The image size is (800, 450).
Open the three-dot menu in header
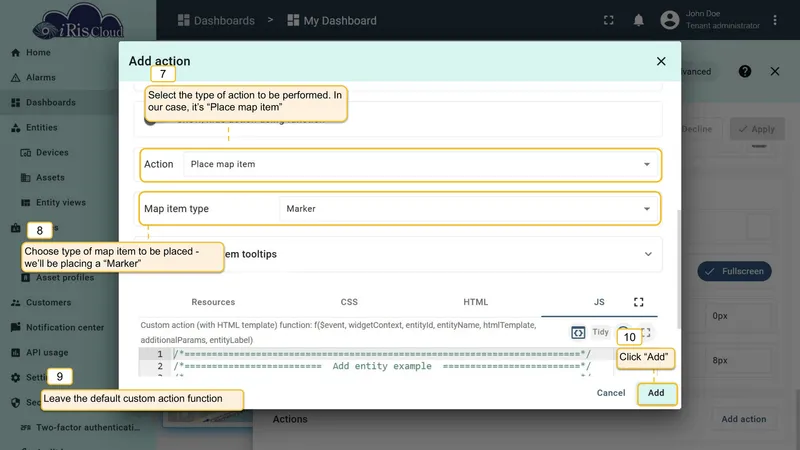(774, 20)
